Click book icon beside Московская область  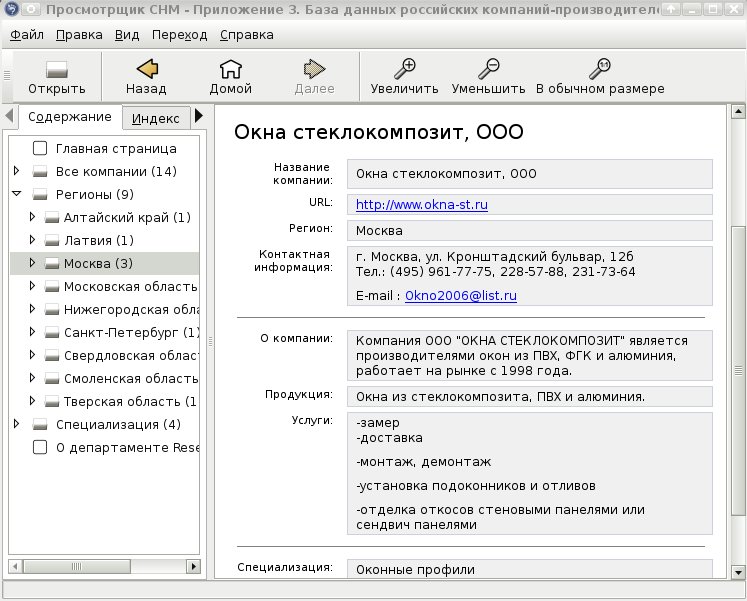pos(51,287)
